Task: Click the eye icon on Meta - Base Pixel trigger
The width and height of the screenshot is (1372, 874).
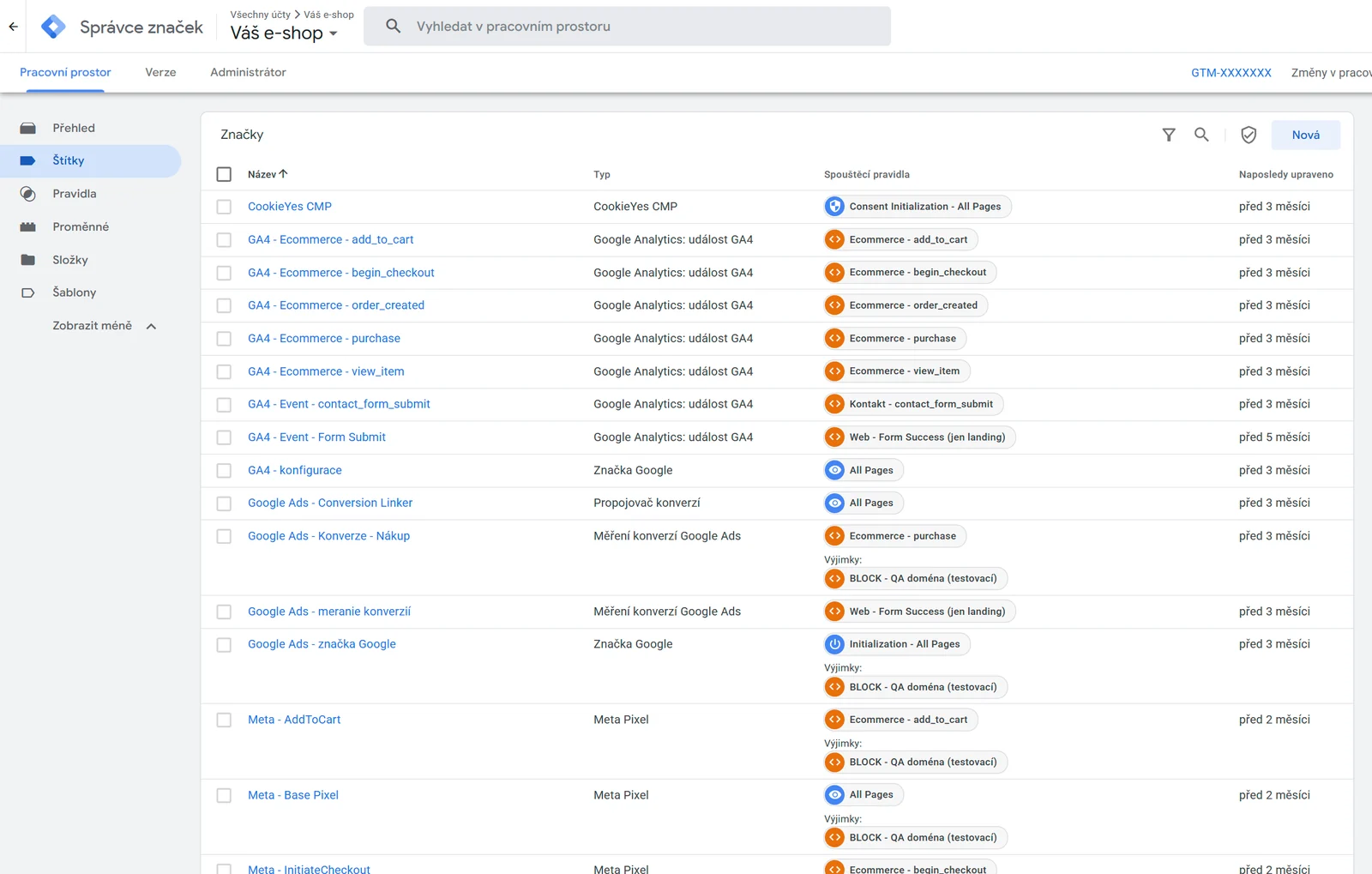Action: point(834,795)
